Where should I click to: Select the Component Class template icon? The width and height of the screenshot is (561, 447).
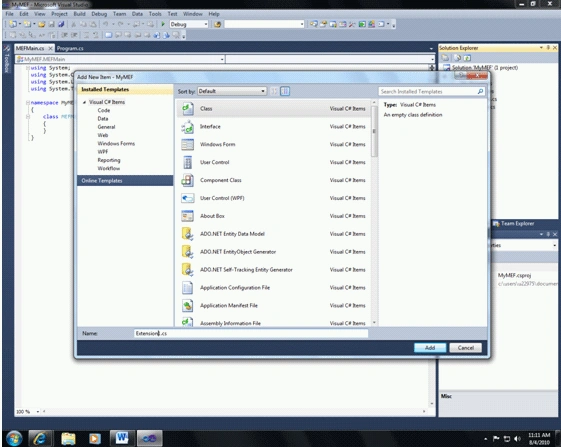[x=187, y=180]
